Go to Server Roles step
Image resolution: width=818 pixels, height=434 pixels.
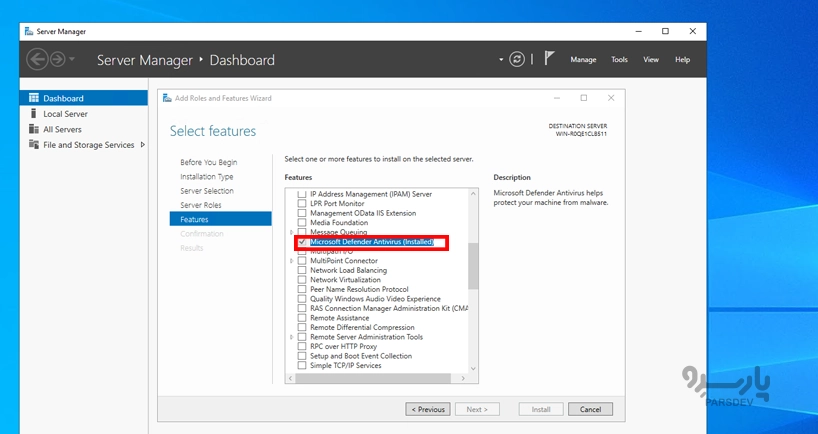pyautogui.click(x=201, y=205)
